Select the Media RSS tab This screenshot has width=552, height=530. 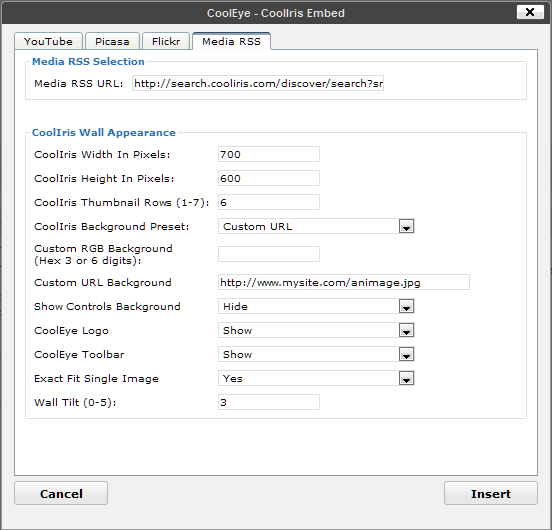point(231,41)
